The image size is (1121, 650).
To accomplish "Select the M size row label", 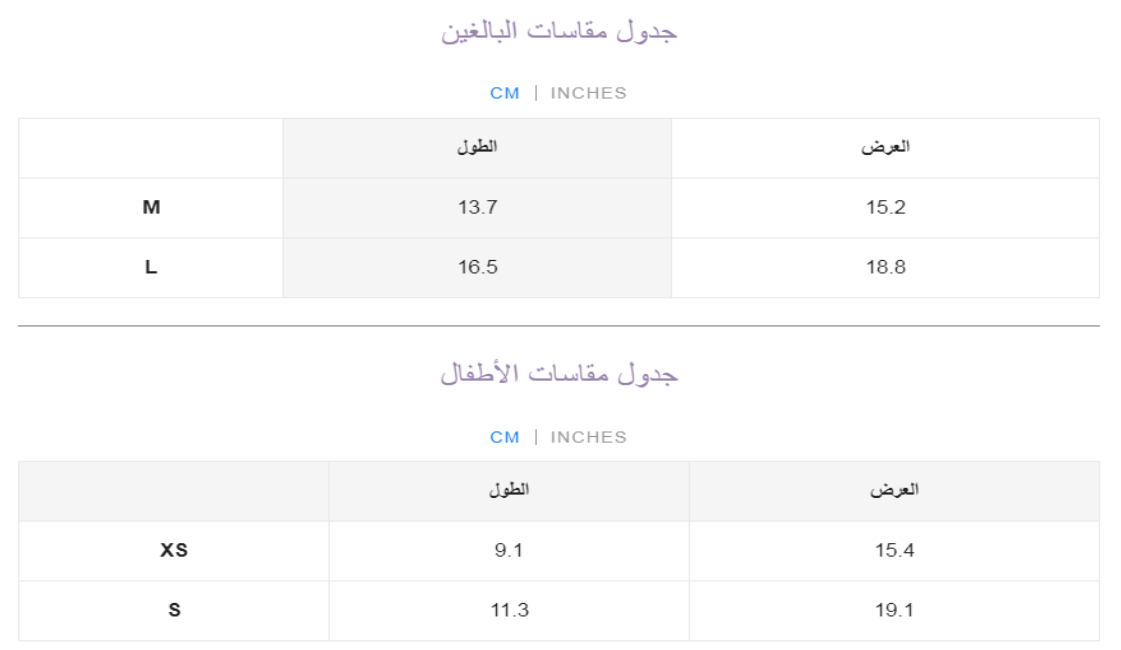I will 151,207.
